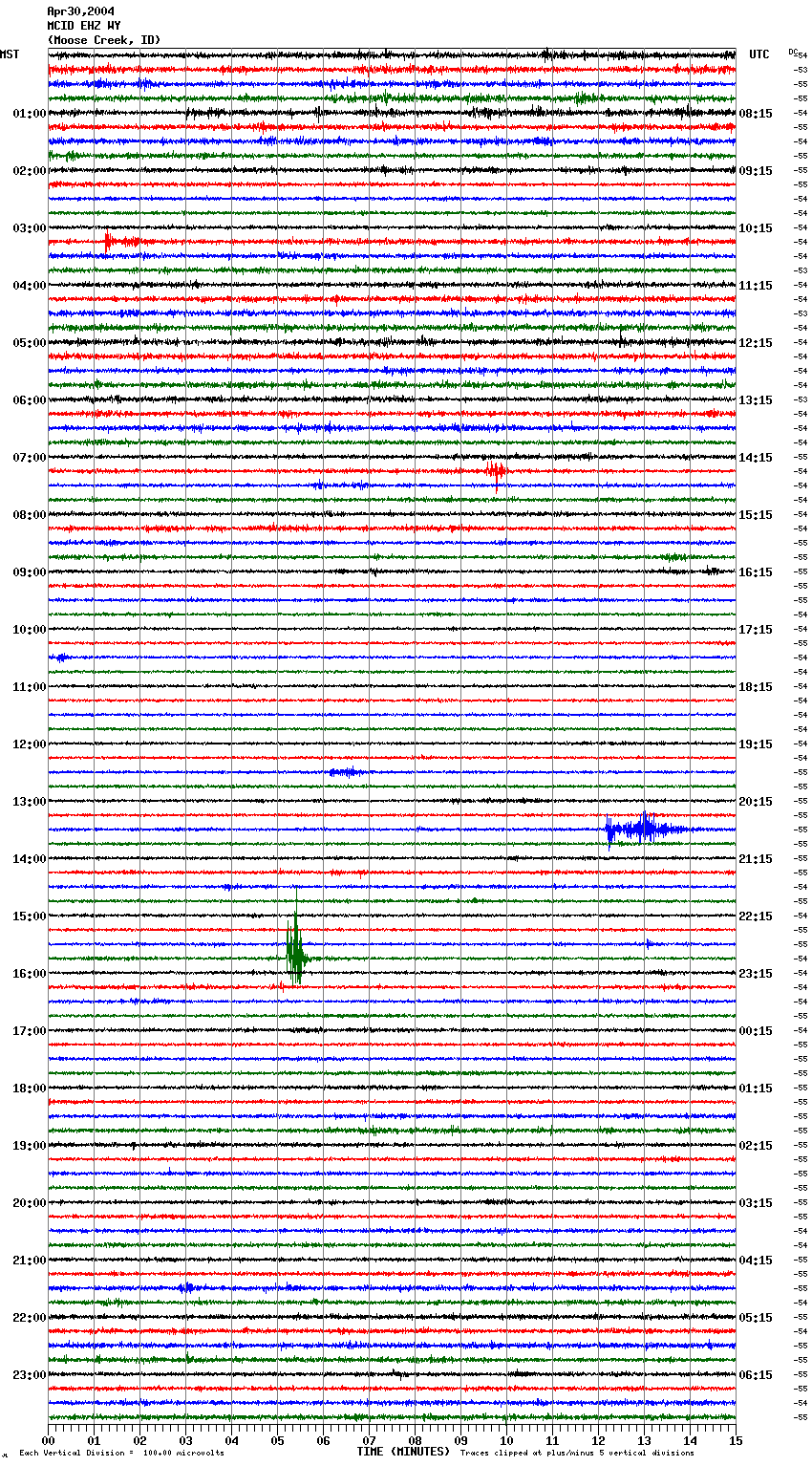This screenshot has height=1466, width=812.
Task: Click the small blue blip on the 10:30 trace
Action: coord(61,658)
